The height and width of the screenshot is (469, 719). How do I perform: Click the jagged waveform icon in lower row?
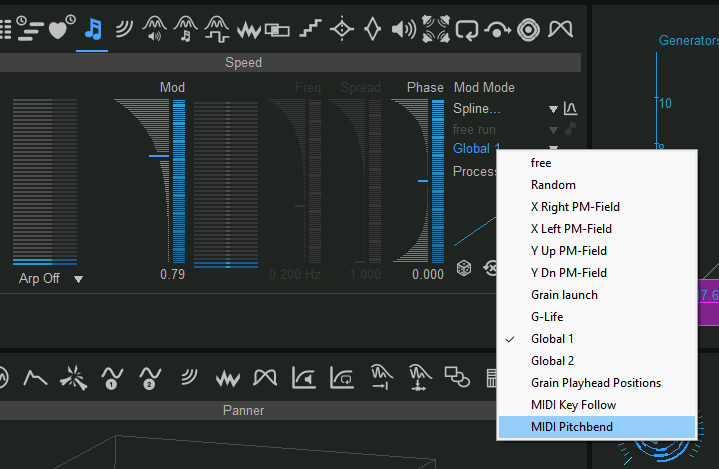(x=227, y=379)
